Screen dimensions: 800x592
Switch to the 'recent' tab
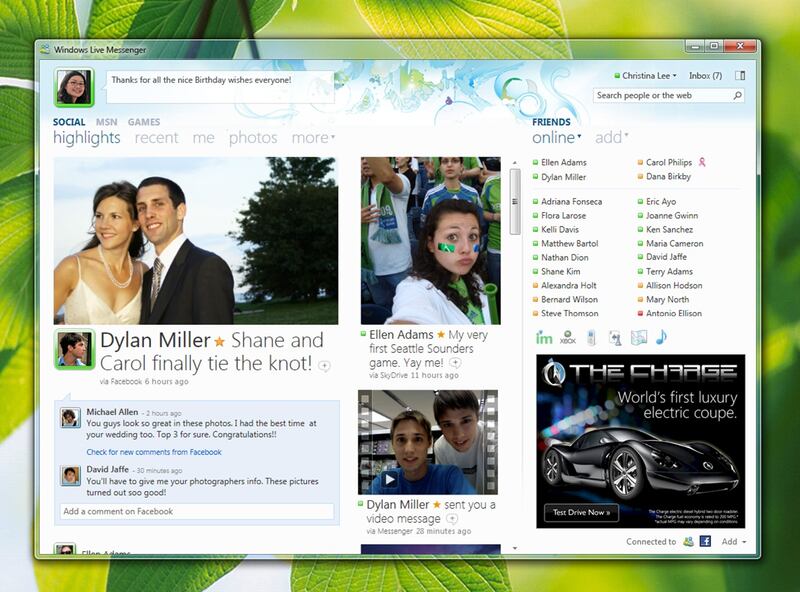coord(156,138)
